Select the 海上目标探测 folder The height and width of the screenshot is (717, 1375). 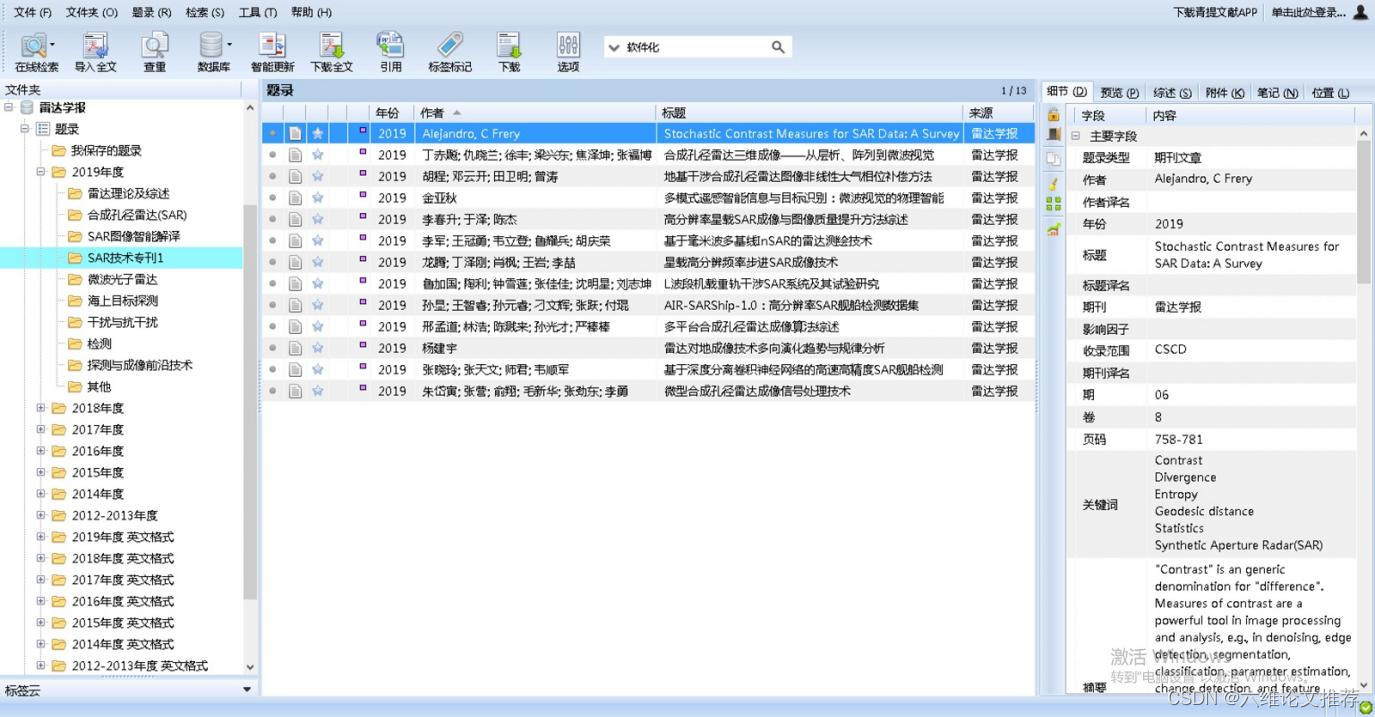[x=122, y=301]
